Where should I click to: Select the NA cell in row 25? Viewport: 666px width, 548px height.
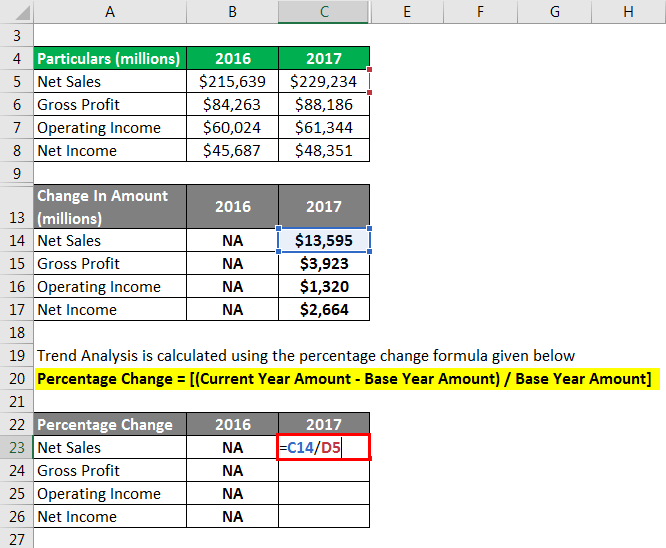coord(232,493)
